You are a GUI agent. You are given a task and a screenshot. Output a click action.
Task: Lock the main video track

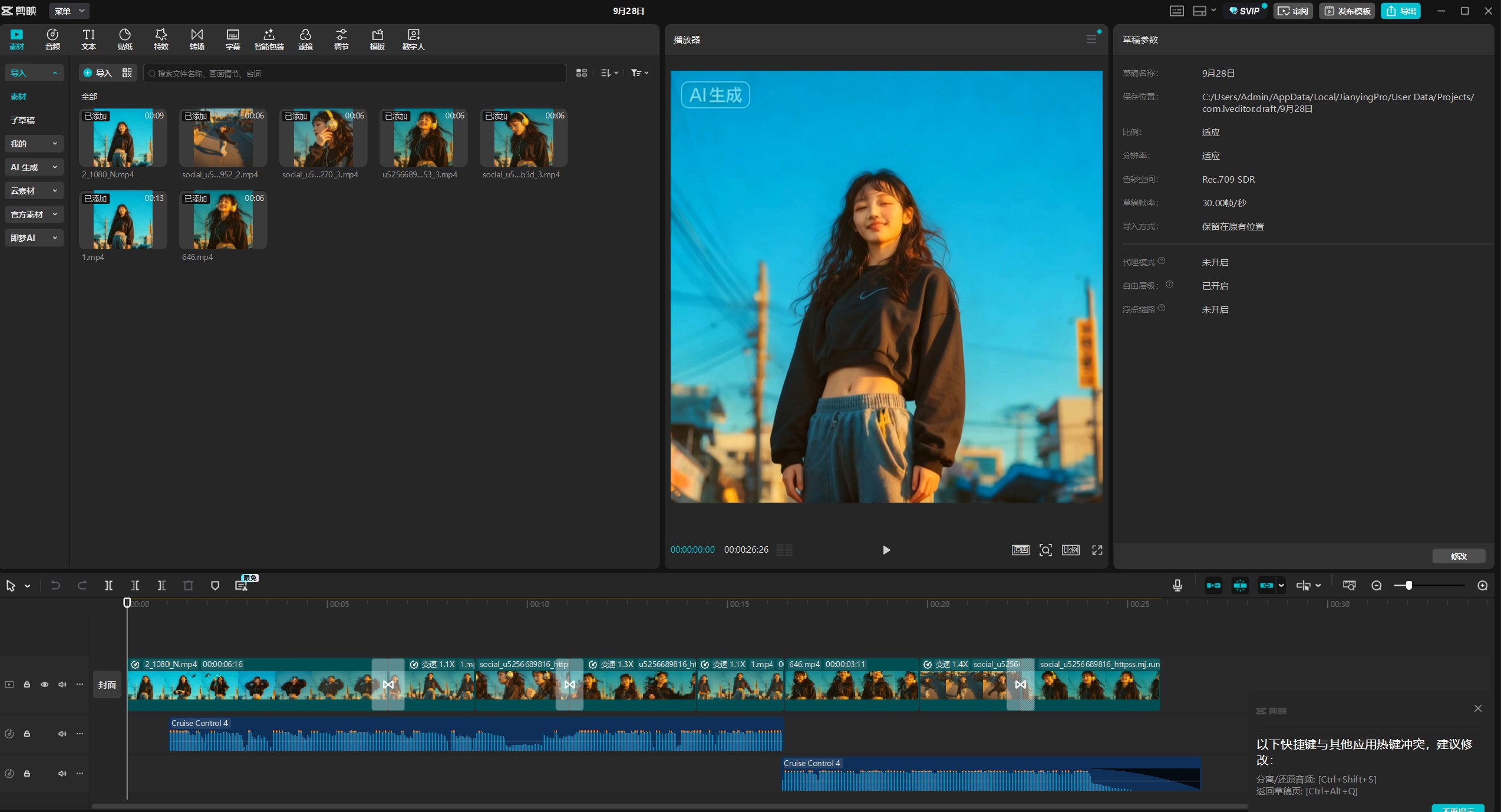[27, 684]
